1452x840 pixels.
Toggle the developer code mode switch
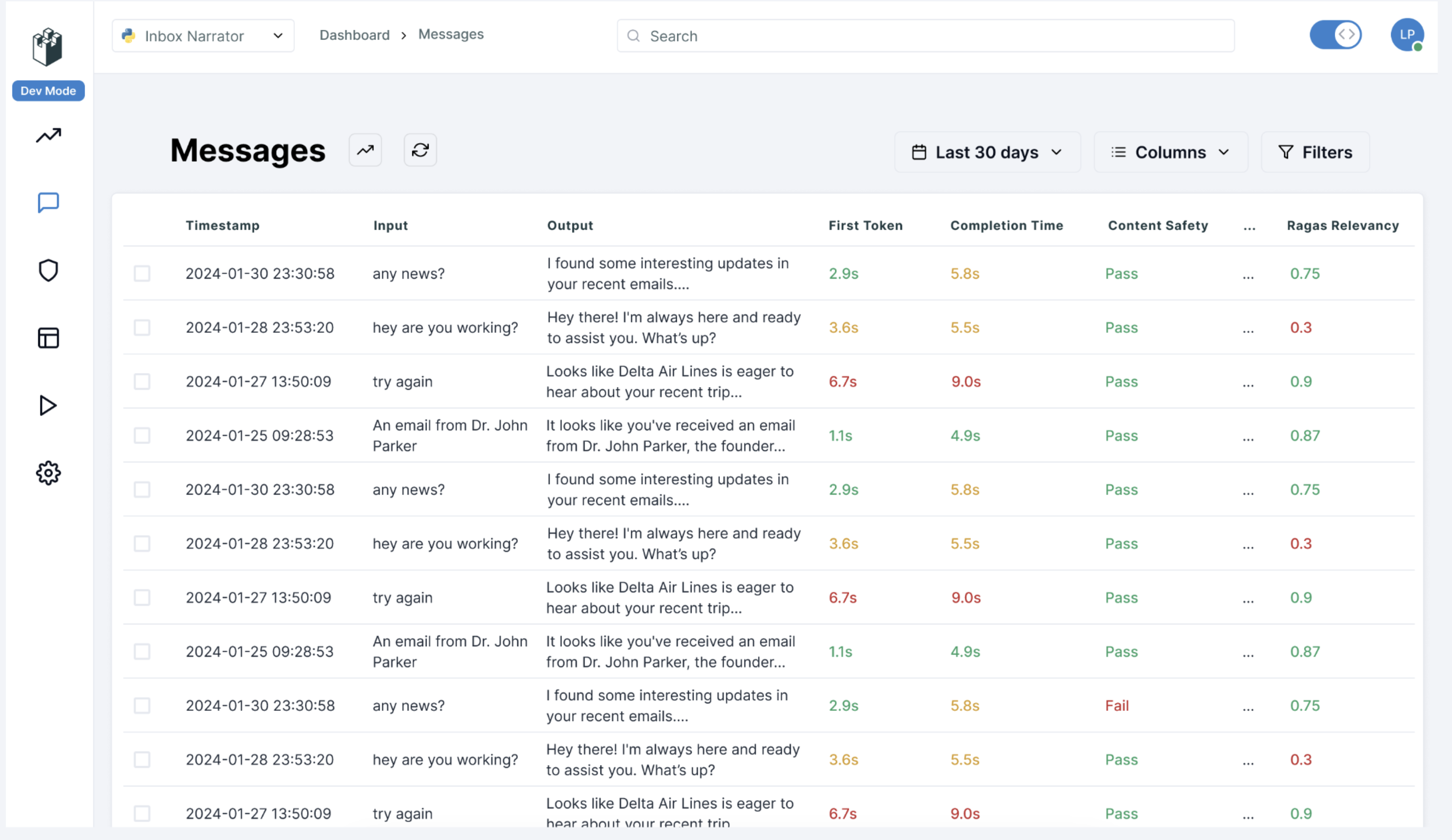click(x=1336, y=34)
